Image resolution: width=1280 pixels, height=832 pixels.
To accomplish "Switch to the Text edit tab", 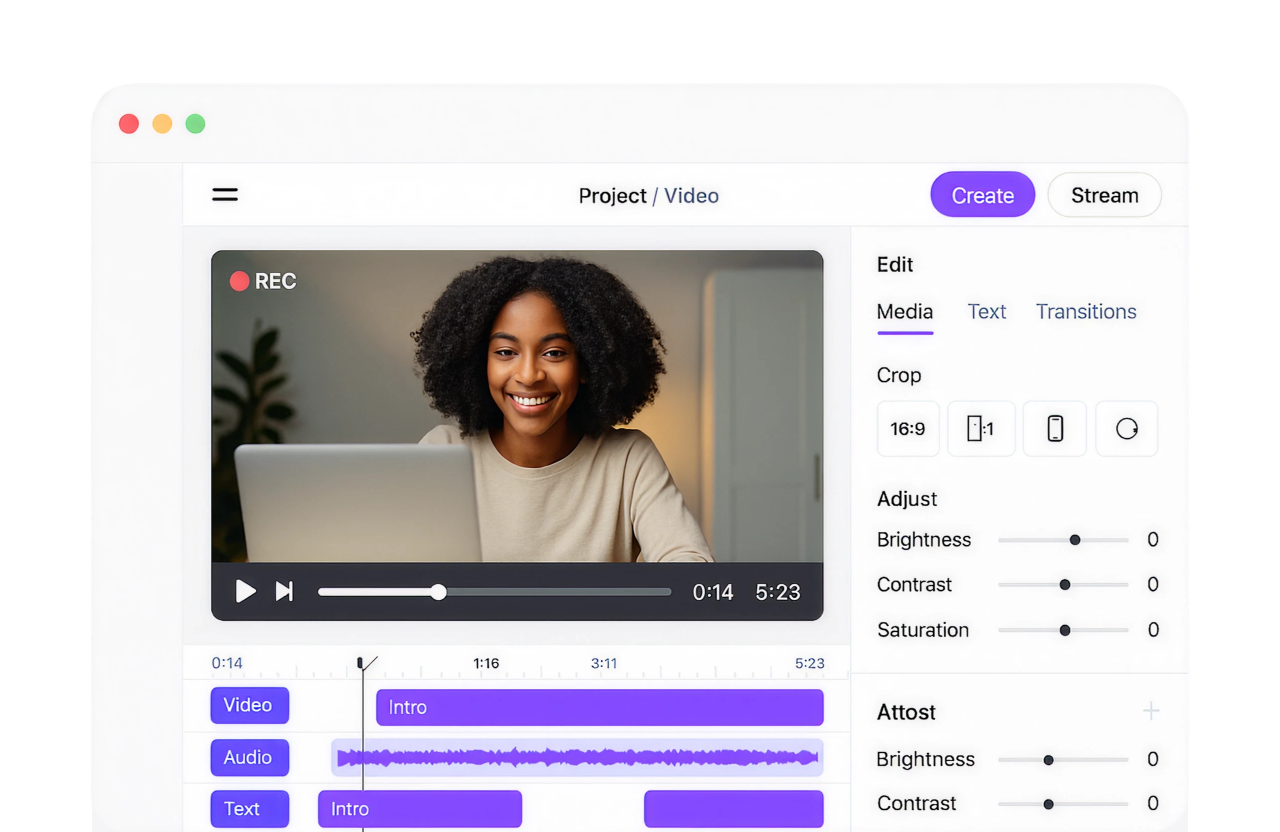I will click(987, 311).
